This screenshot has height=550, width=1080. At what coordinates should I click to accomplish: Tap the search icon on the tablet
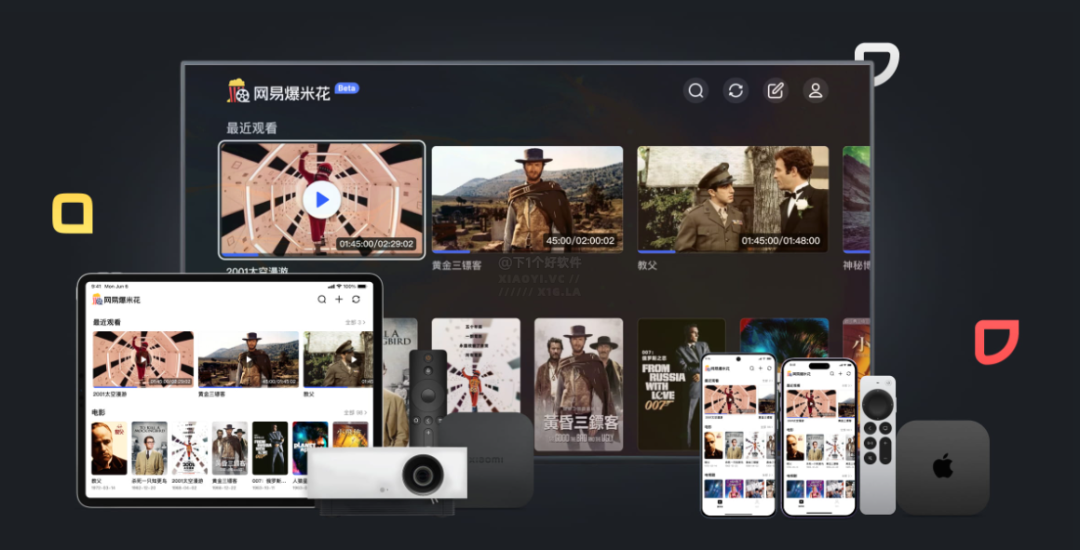[x=322, y=299]
